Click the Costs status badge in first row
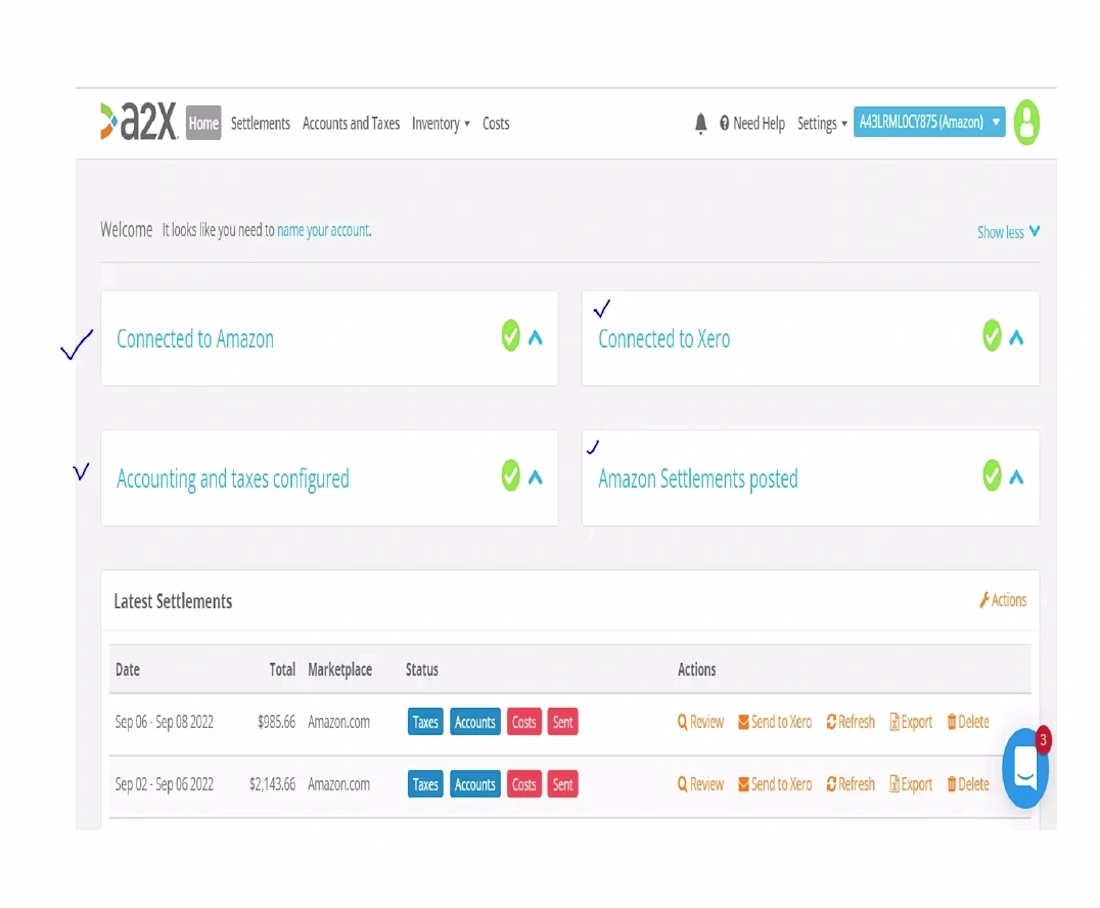This screenshot has width=1100, height=908. click(524, 722)
